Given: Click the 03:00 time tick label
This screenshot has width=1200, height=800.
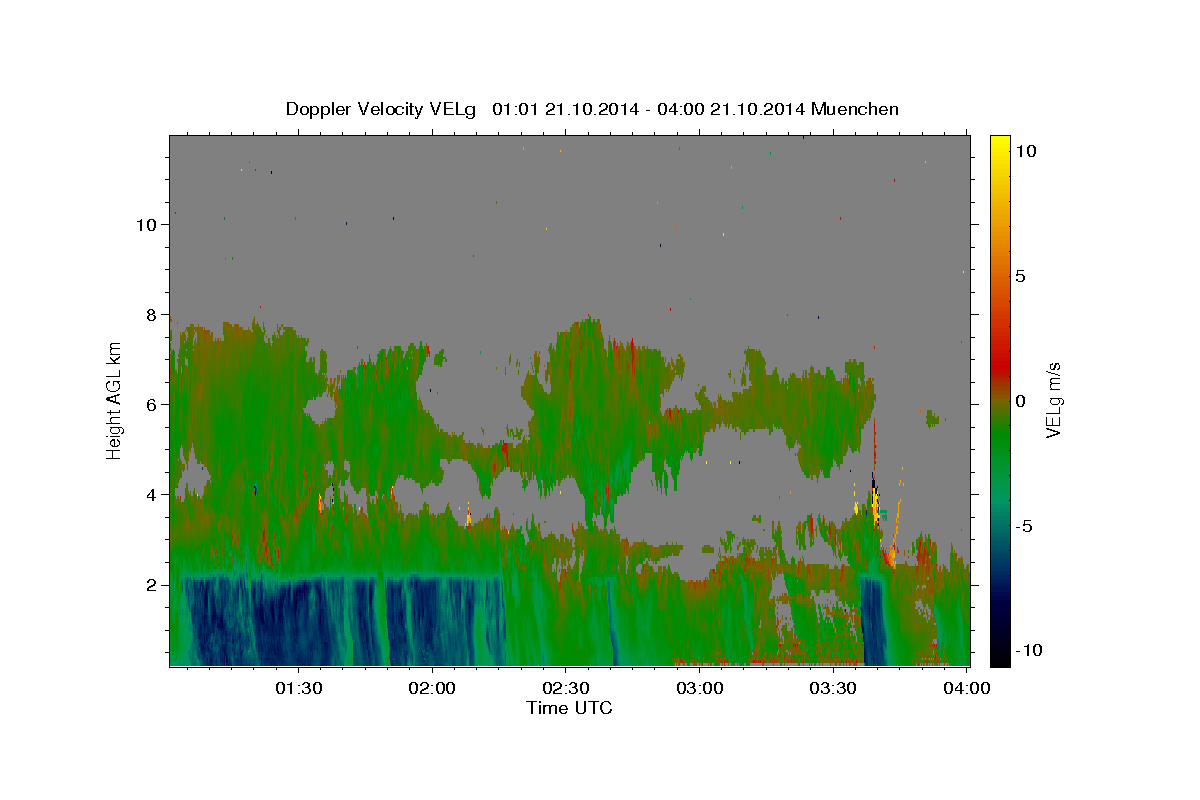Looking at the screenshot, I should coord(700,688).
